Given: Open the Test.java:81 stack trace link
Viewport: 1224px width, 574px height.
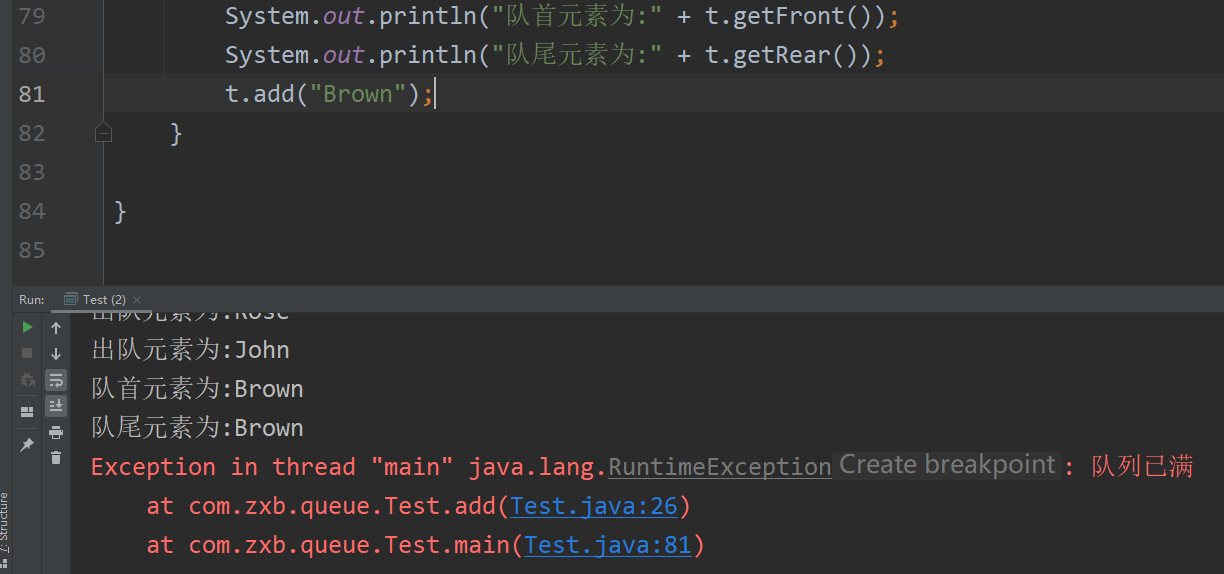Looking at the screenshot, I should (608, 545).
